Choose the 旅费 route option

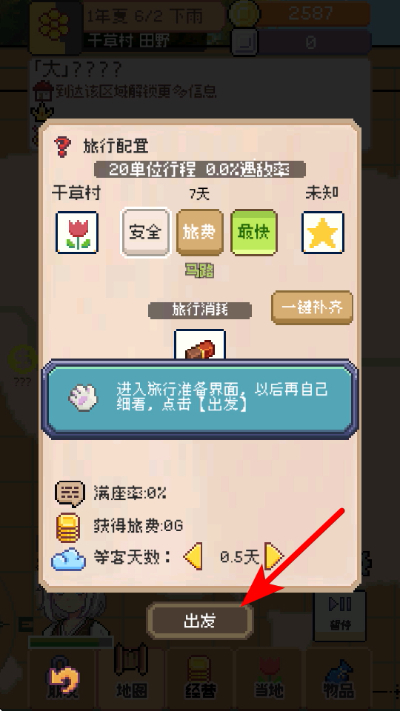tap(200, 232)
